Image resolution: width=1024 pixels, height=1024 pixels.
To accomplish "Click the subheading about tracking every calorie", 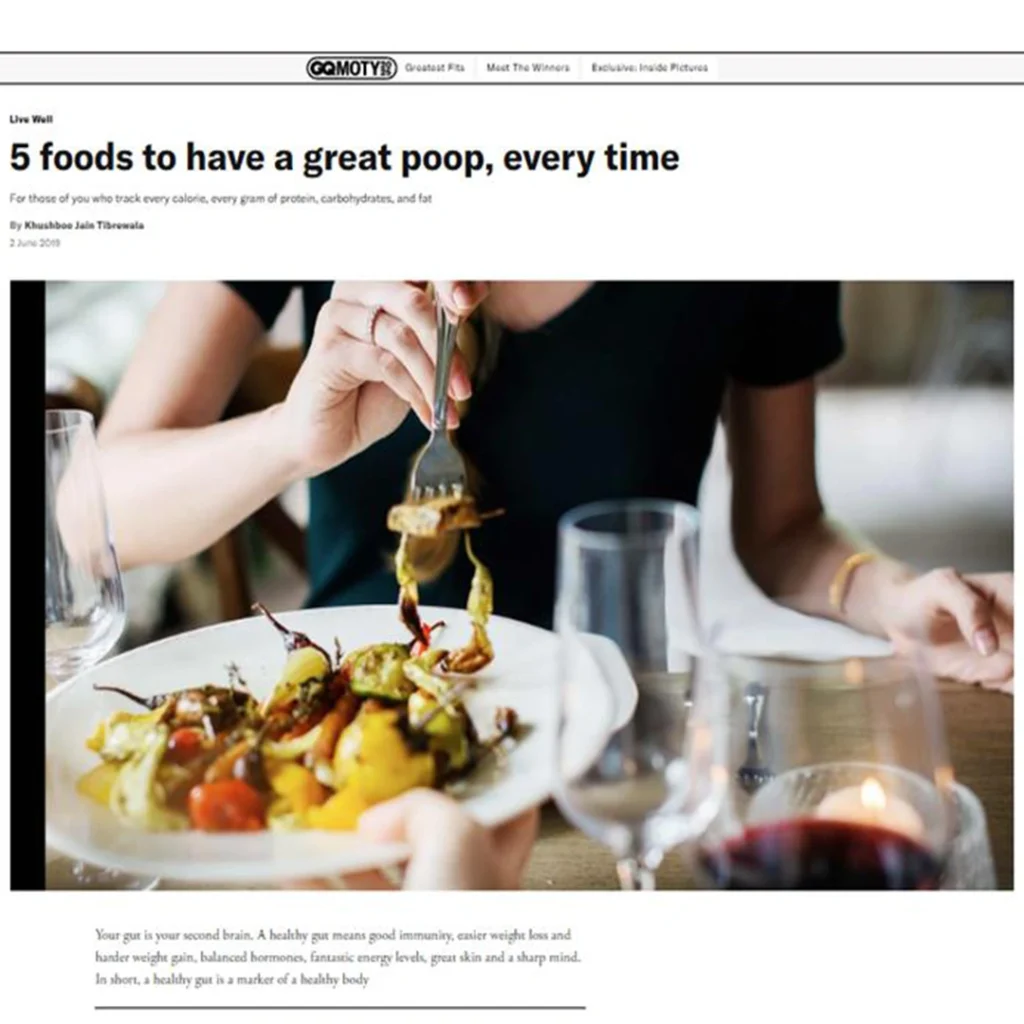I will pos(221,199).
